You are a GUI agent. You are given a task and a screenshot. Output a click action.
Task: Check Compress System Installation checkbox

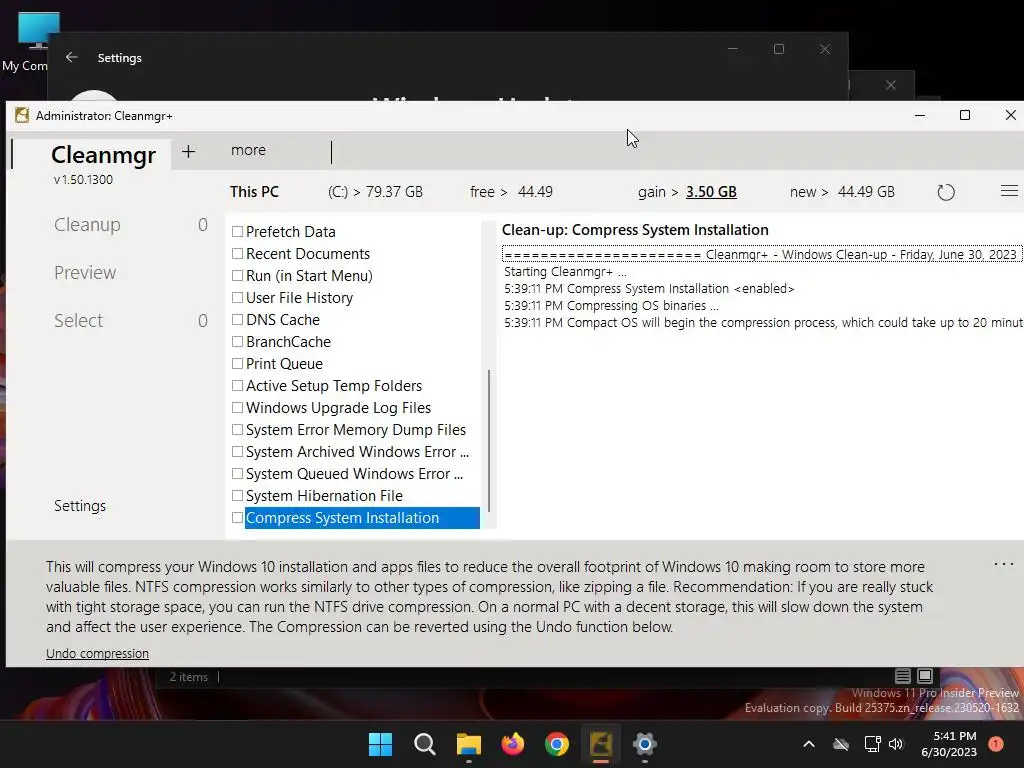pos(237,518)
